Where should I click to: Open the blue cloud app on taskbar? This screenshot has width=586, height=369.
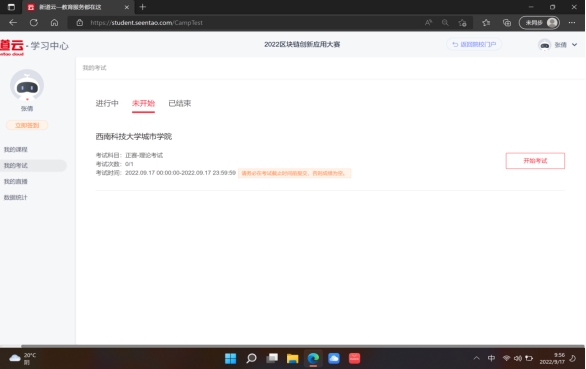(x=334, y=359)
